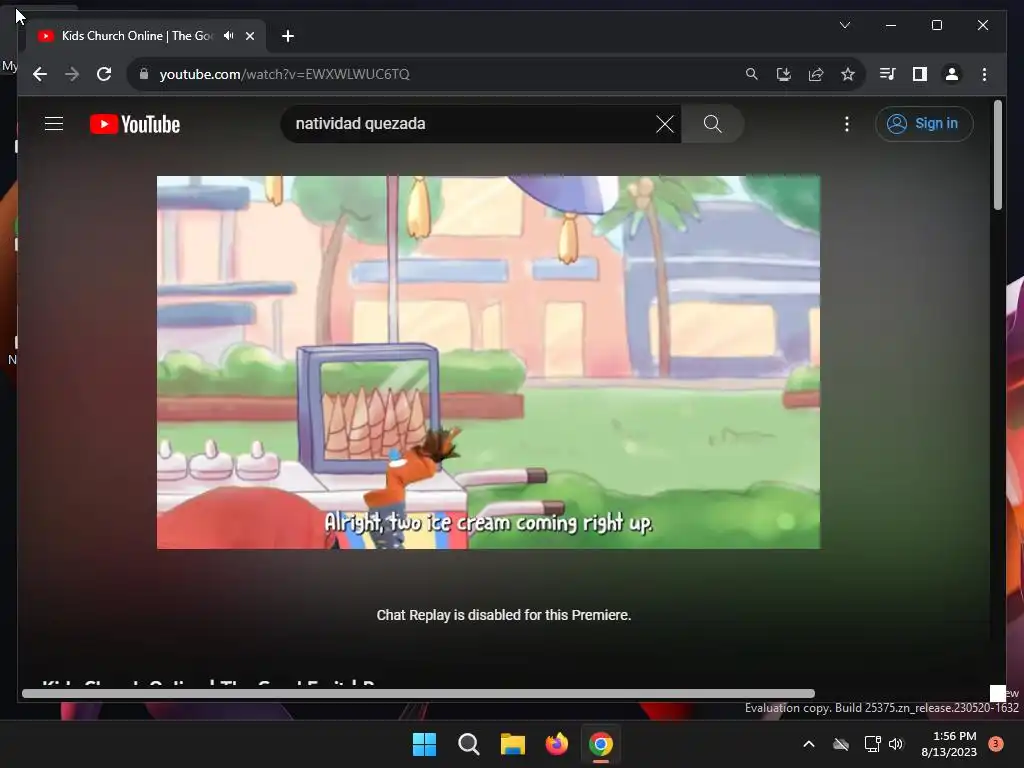Open Chrome three-dot customize menu
The height and width of the screenshot is (768, 1024).
[984, 74]
